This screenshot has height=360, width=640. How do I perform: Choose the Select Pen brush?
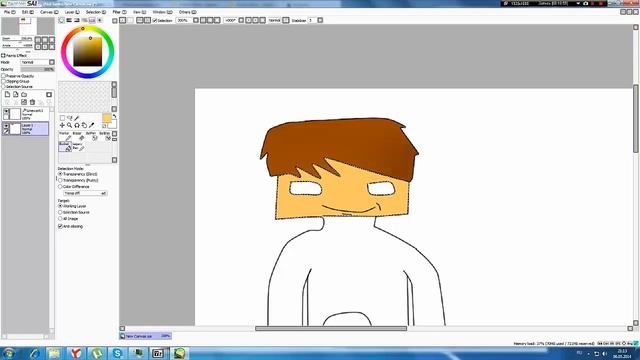click(91, 136)
